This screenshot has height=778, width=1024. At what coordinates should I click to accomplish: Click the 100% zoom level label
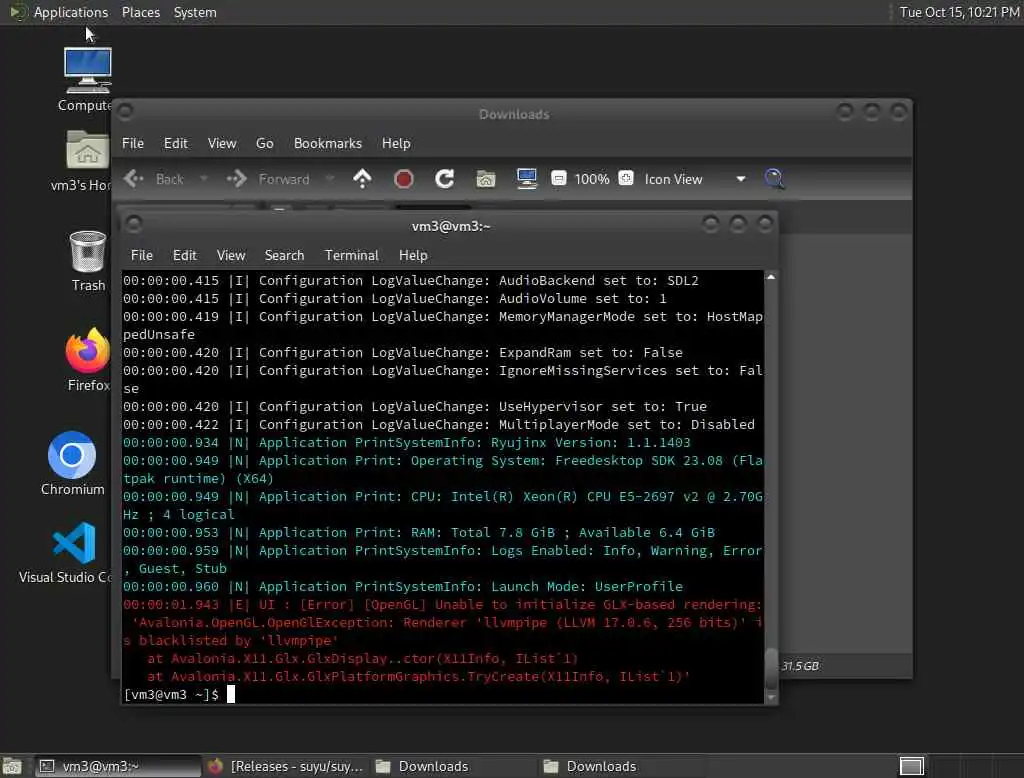click(x=592, y=179)
